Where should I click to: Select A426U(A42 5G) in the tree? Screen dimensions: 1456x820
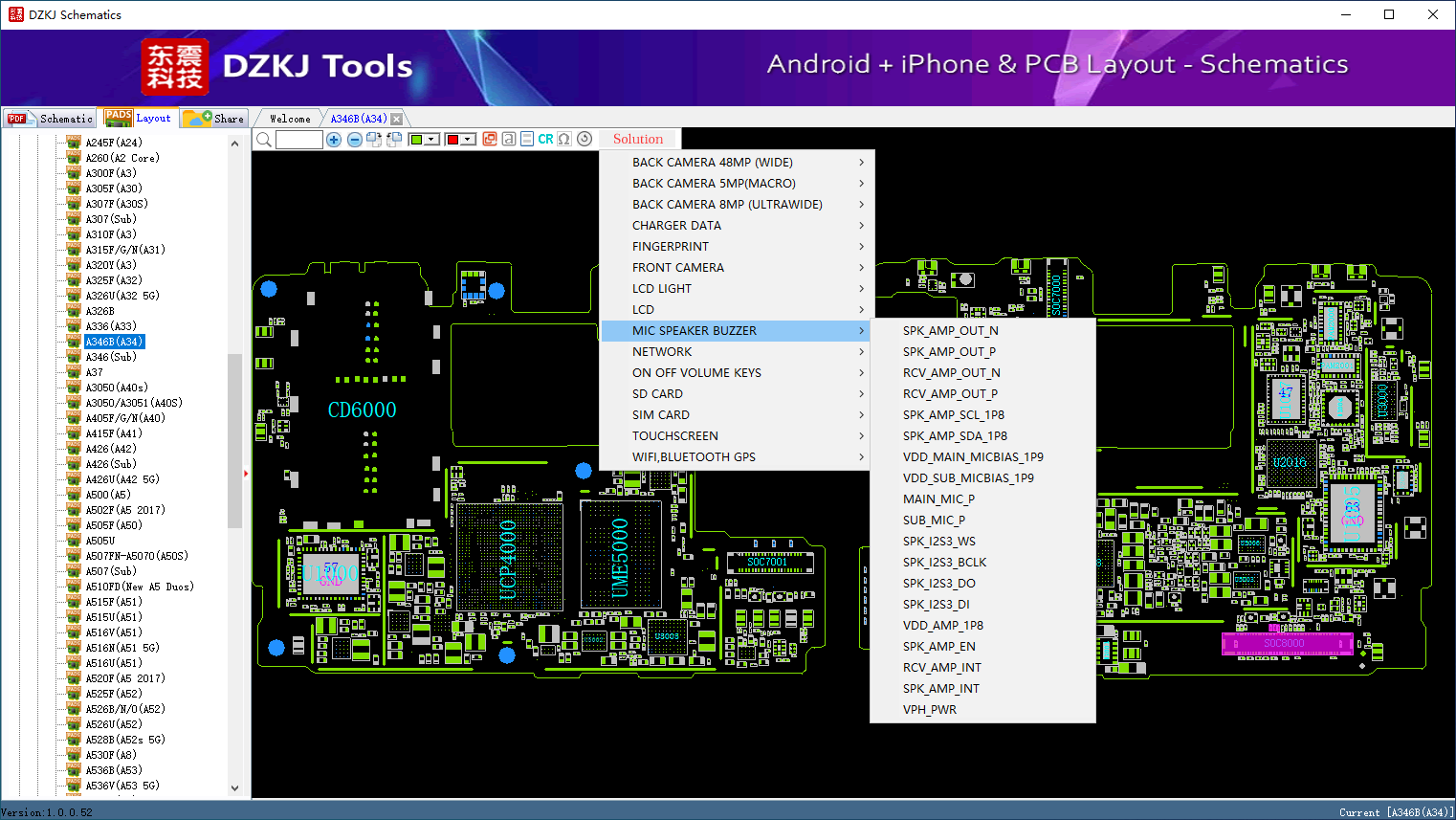pos(122,479)
